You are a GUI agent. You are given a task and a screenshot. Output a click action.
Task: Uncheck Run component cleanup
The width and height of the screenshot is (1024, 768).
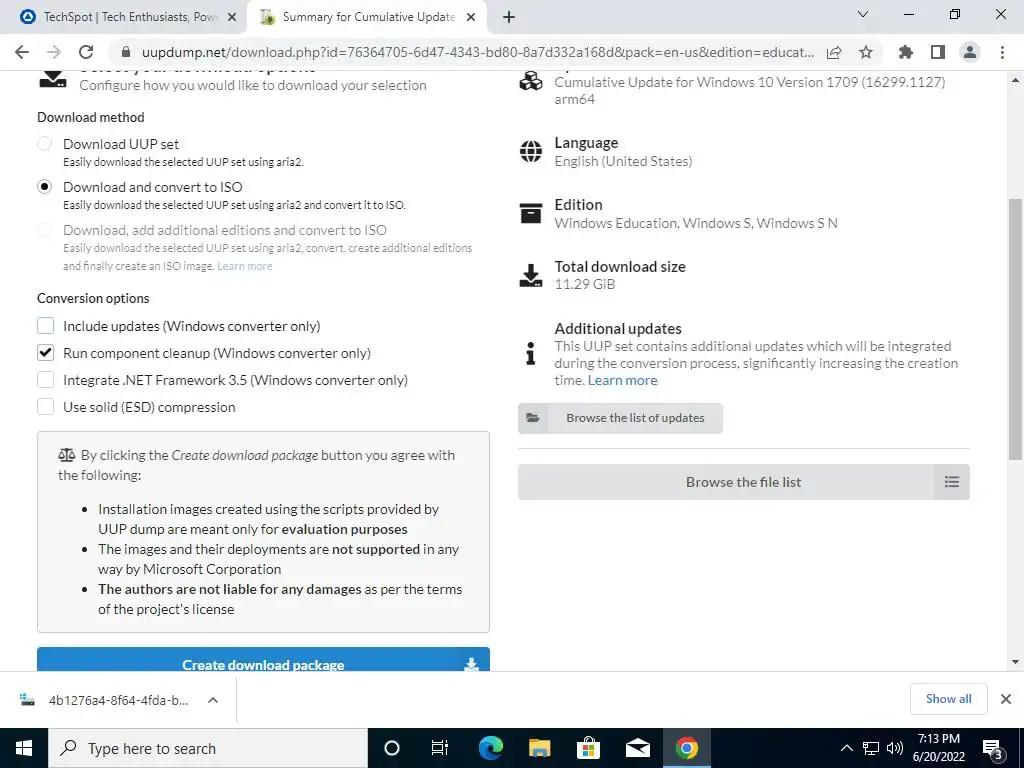click(45, 353)
